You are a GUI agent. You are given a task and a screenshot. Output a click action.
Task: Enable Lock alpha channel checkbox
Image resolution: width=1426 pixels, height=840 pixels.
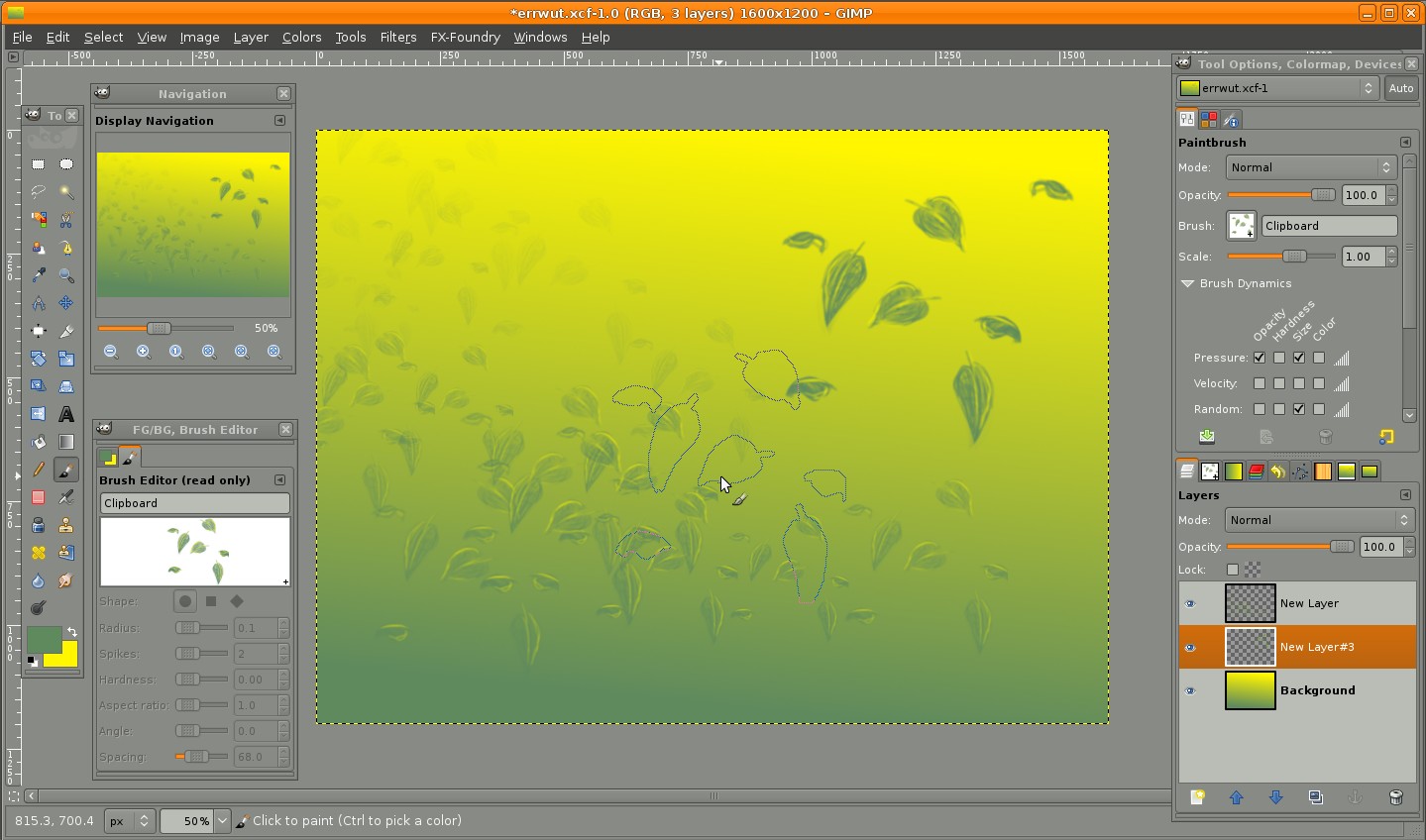point(1232,570)
